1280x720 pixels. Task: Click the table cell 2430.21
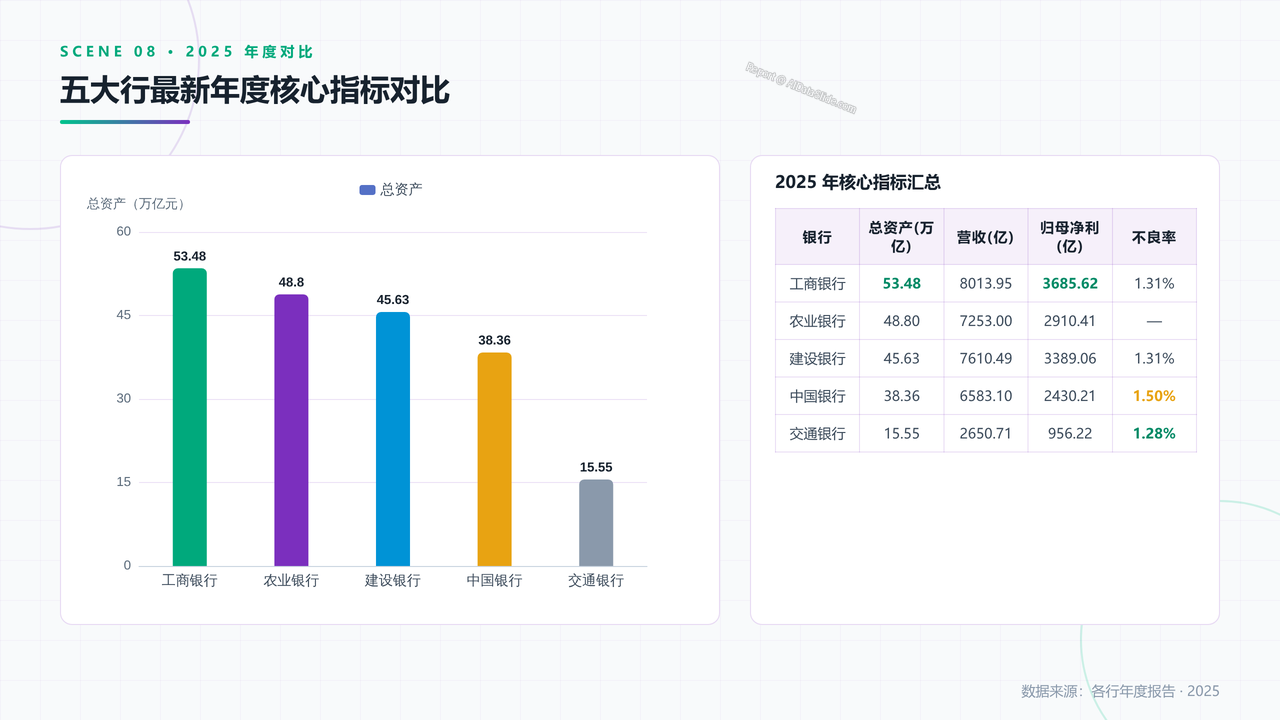point(1070,396)
